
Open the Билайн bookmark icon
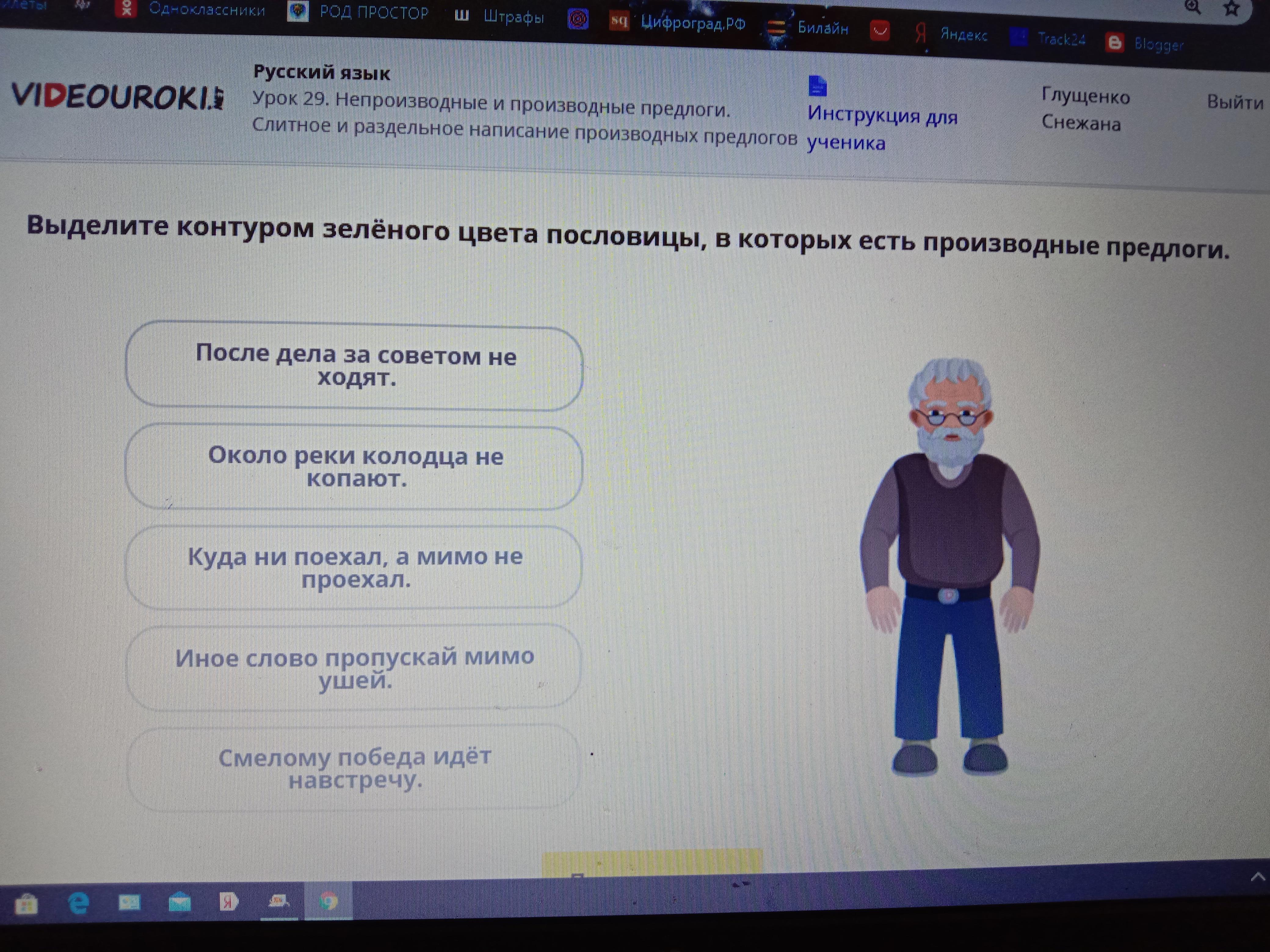[x=777, y=27]
